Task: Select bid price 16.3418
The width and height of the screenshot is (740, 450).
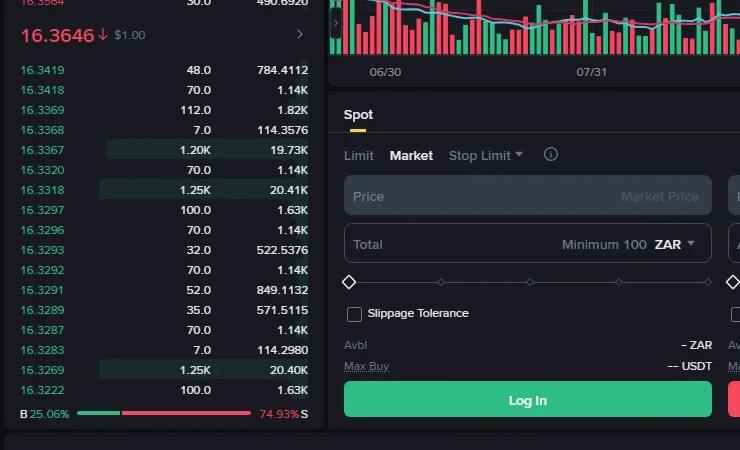Action: (42, 90)
